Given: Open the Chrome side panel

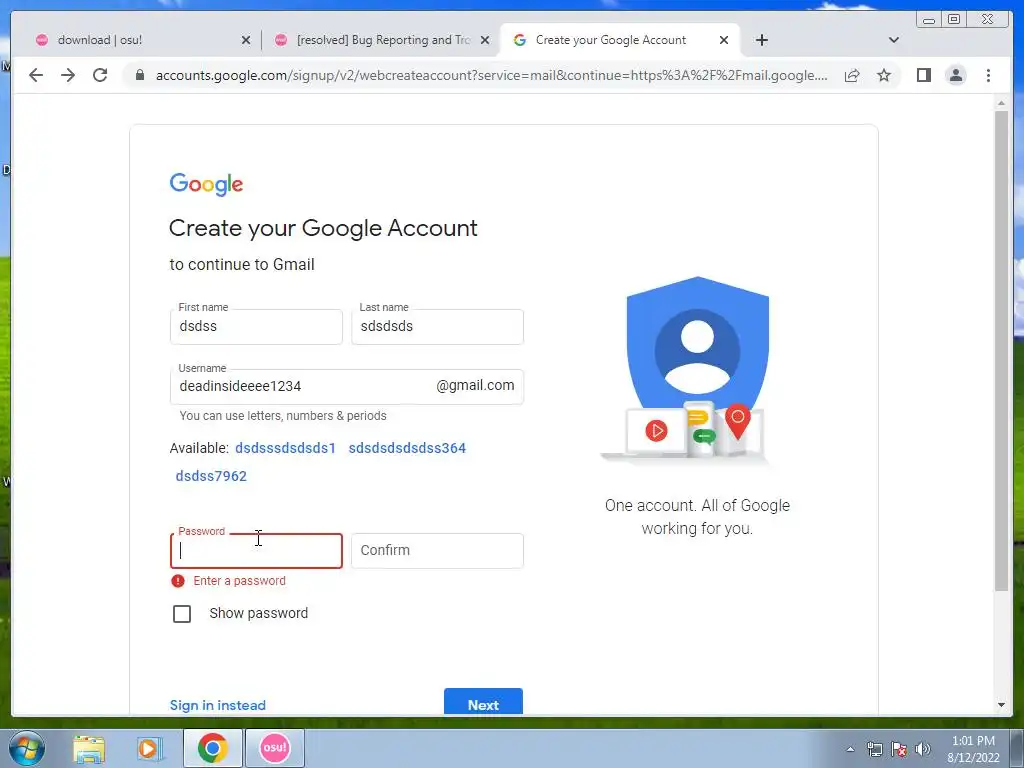Looking at the screenshot, I should 923,75.
